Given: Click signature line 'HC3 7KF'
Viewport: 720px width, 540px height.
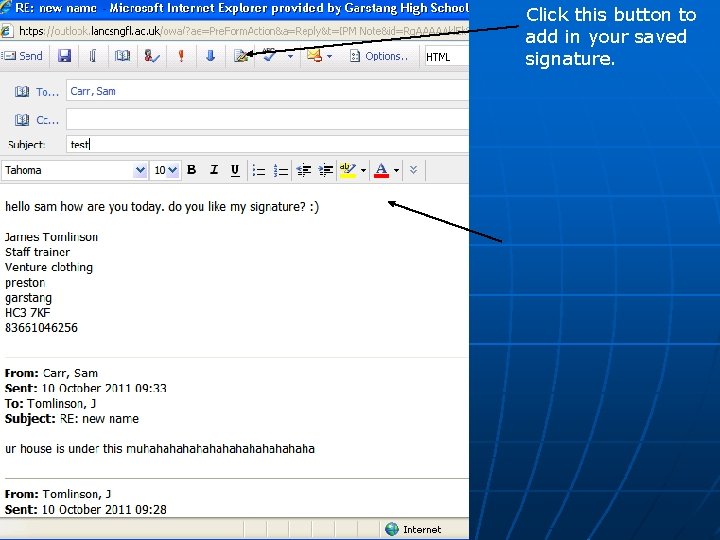Looking at the screenshot, I should point(28,313).
